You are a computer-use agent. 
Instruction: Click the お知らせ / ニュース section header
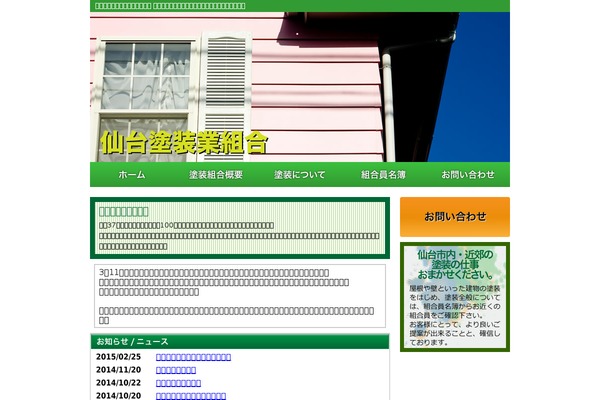(240, 341)
